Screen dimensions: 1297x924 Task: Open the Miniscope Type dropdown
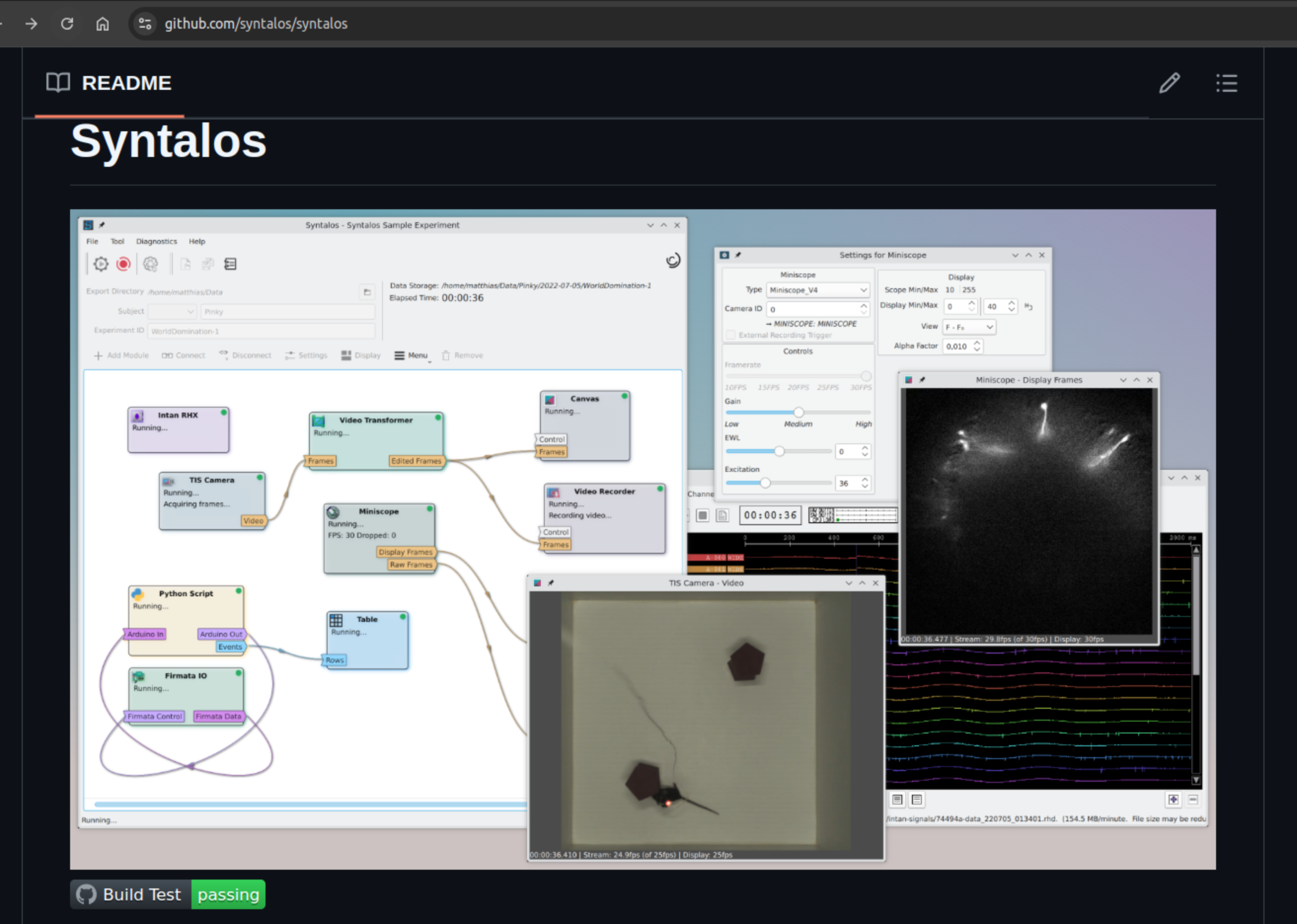coord(817,290)
